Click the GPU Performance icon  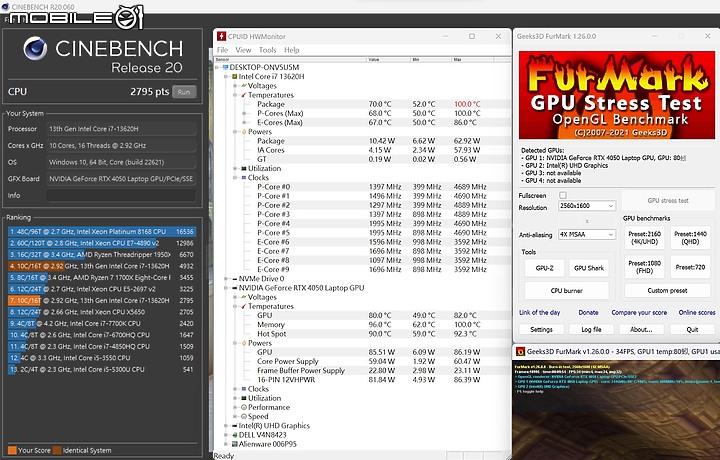click(x=243, y=407)
